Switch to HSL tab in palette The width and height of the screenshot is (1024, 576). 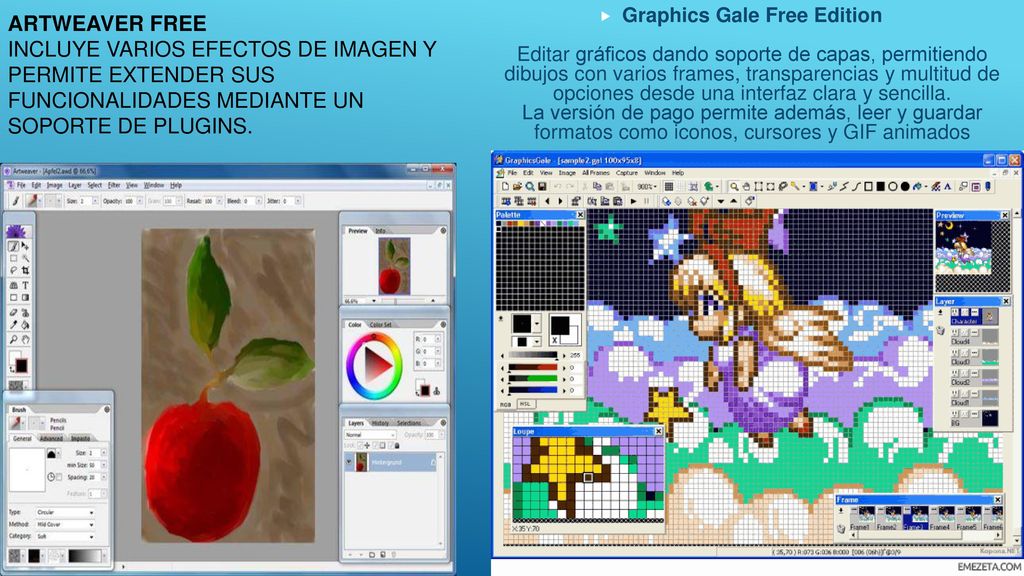pos(524,404)
